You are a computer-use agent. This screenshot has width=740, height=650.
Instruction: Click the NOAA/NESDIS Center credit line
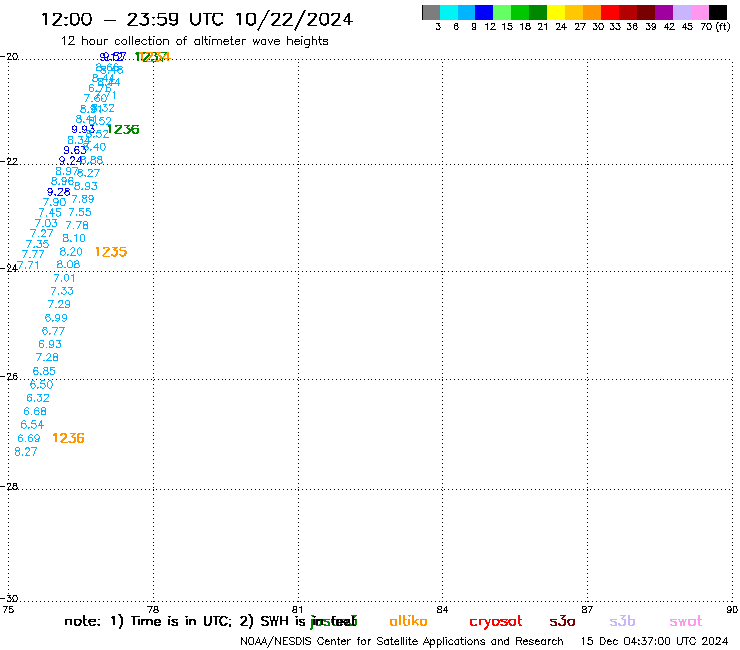pyautogui.click(x=402, y=642)
